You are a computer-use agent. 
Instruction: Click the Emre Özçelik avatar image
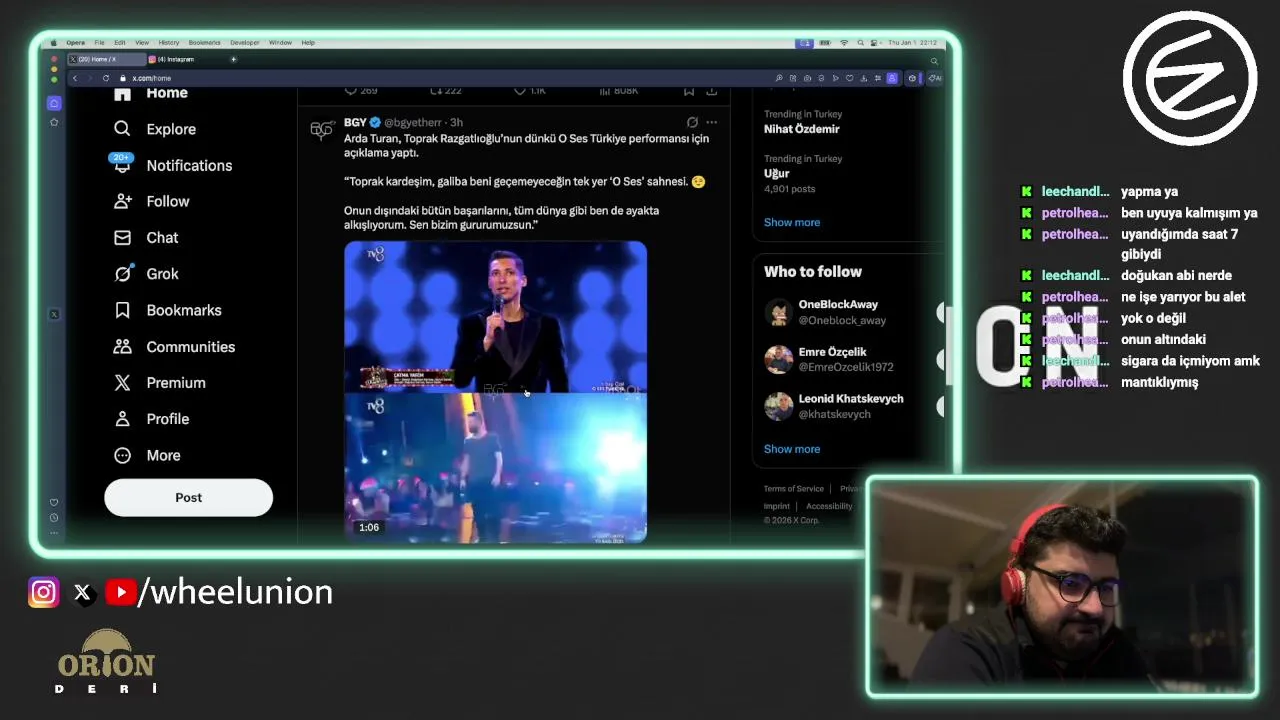coord(779,359)
